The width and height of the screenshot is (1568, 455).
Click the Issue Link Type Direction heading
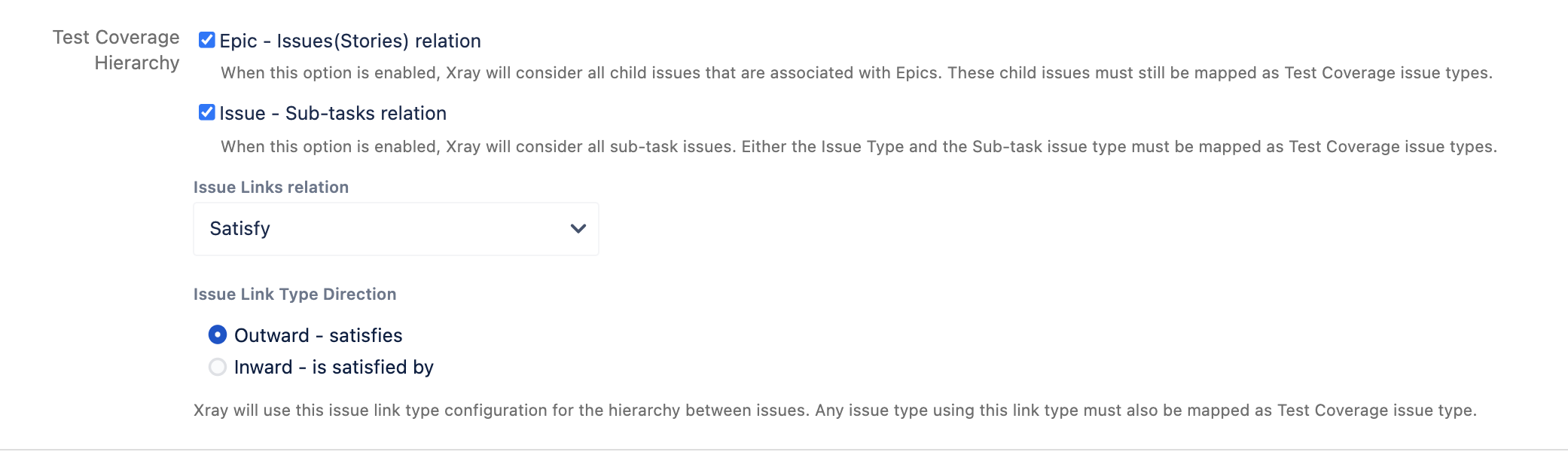coord(295,294)
